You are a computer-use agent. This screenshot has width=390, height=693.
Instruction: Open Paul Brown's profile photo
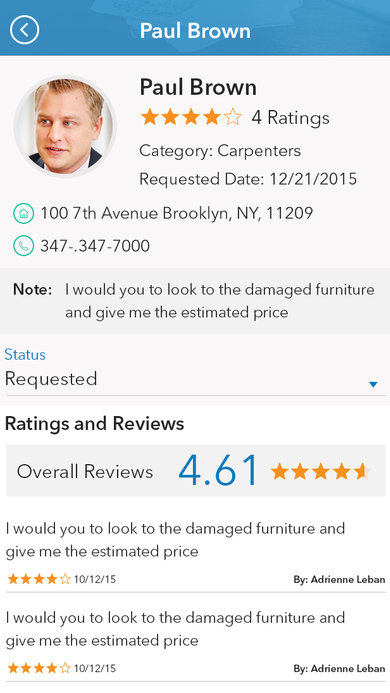click(x=65, y=126)
